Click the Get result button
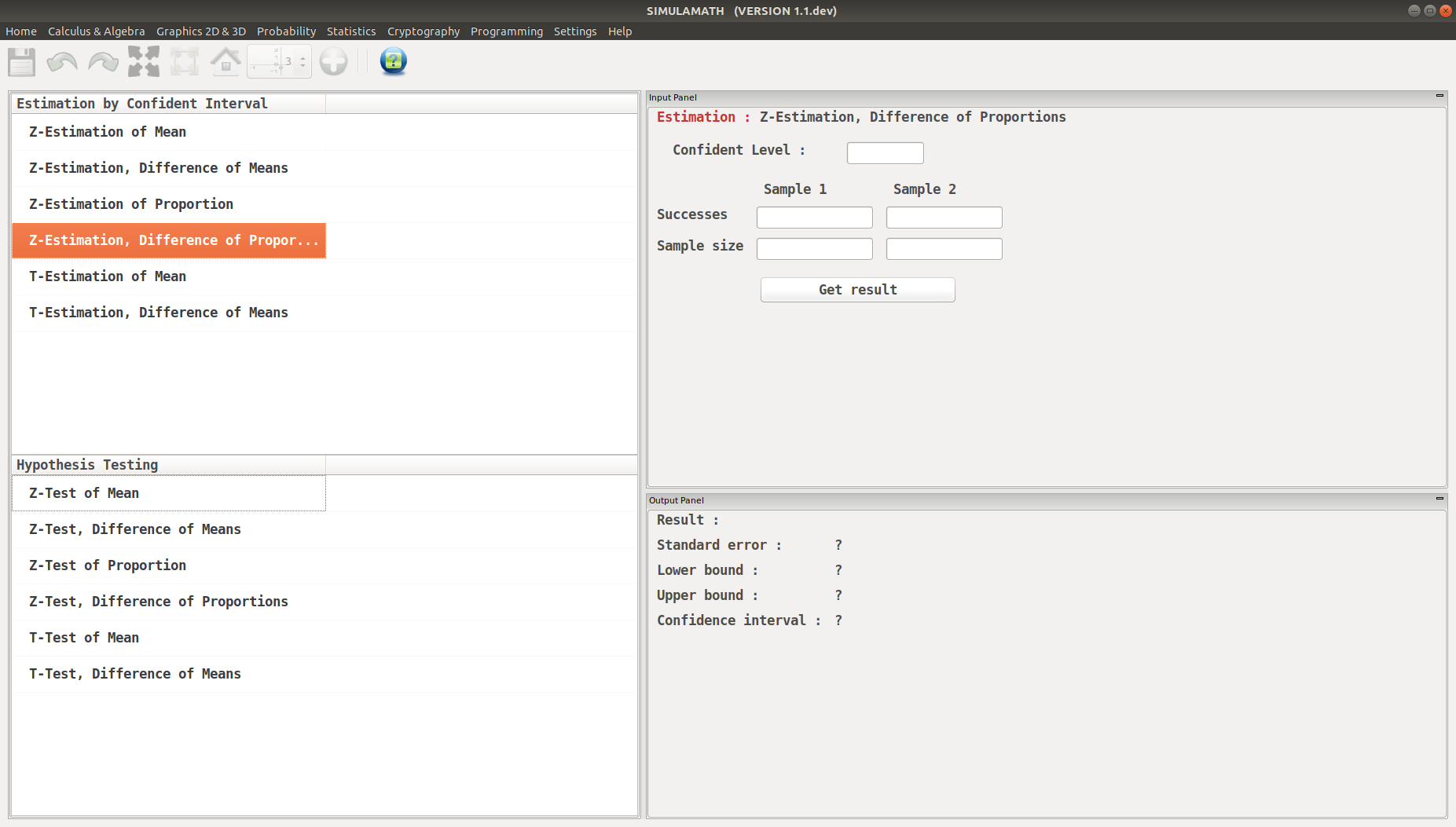The width and height of the screenshot is (1456, 827). (x=858, y=290)
